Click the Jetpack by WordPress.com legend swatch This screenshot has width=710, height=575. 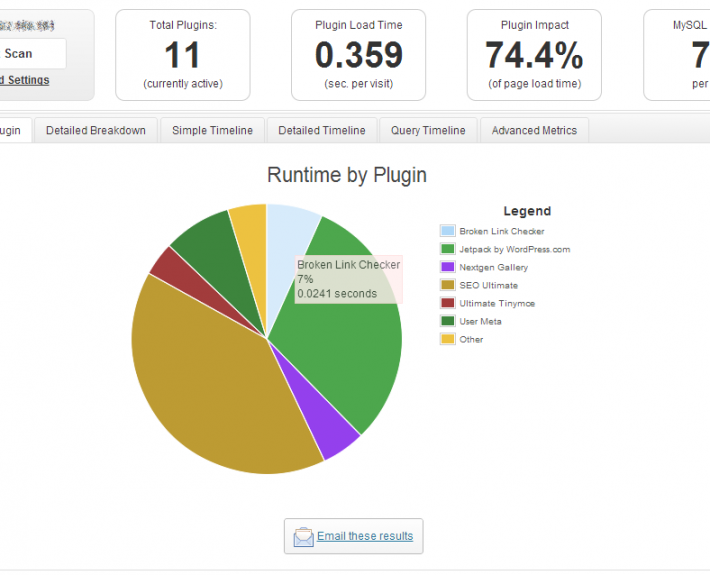447,249
